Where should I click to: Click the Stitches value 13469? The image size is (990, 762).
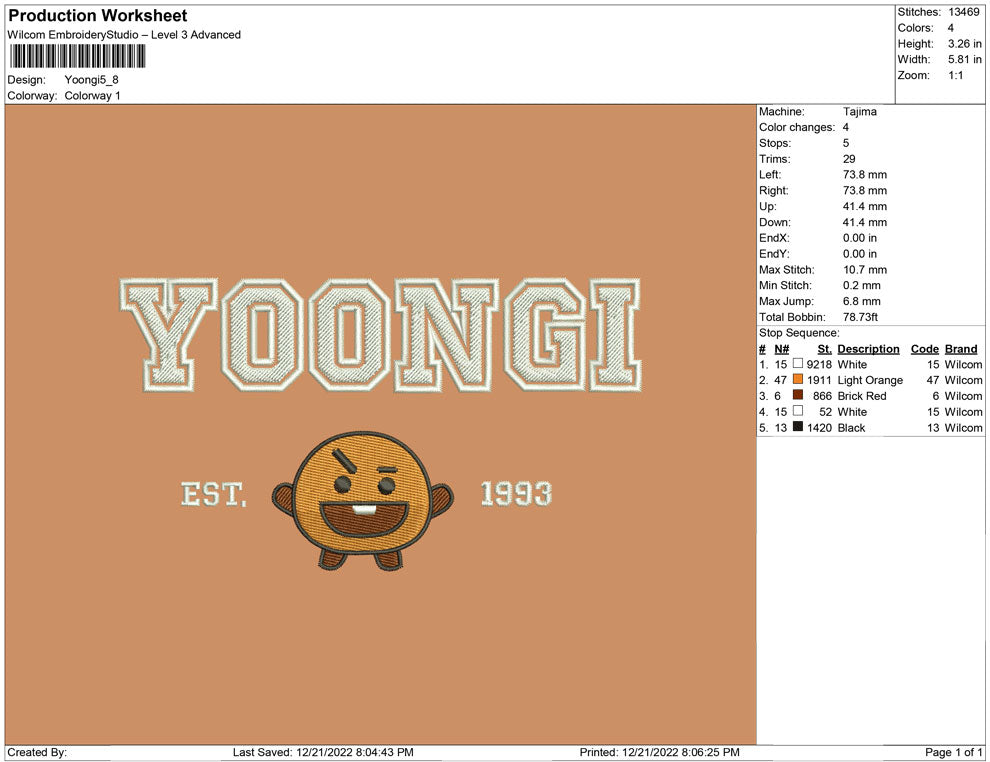tap(963, 12)
